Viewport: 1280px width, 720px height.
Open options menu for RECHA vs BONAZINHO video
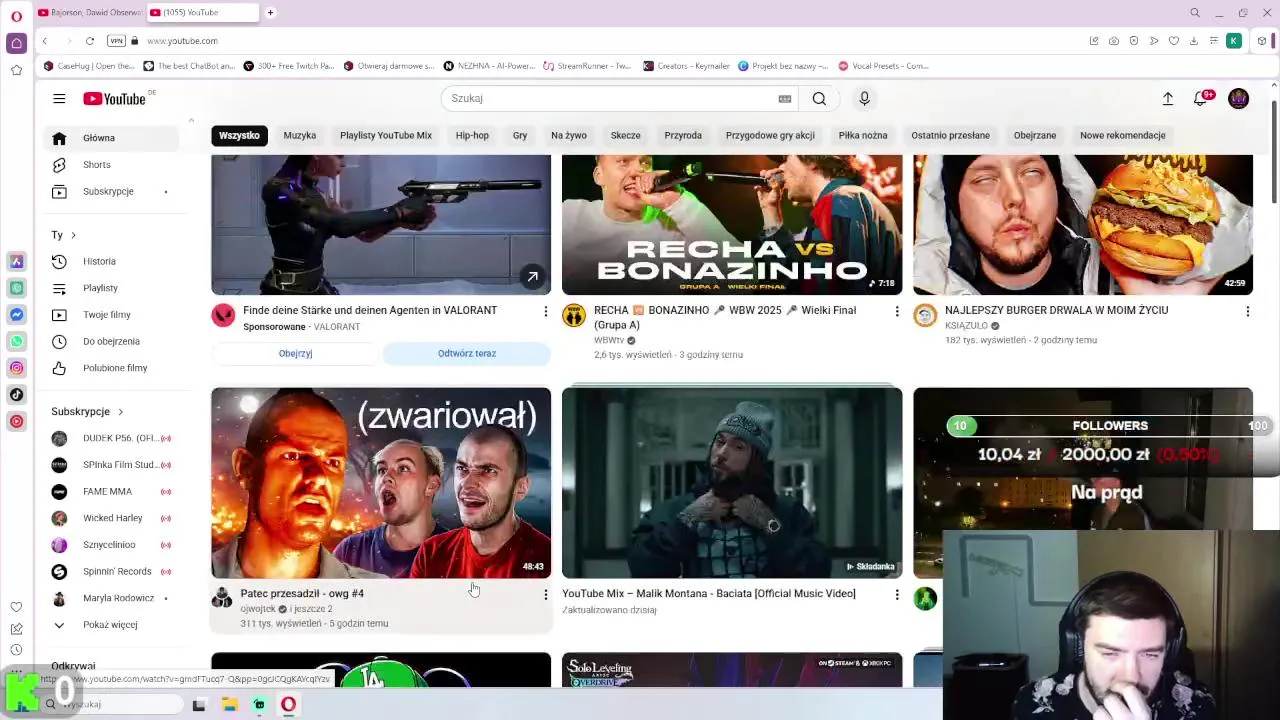(x=896, y=312)
